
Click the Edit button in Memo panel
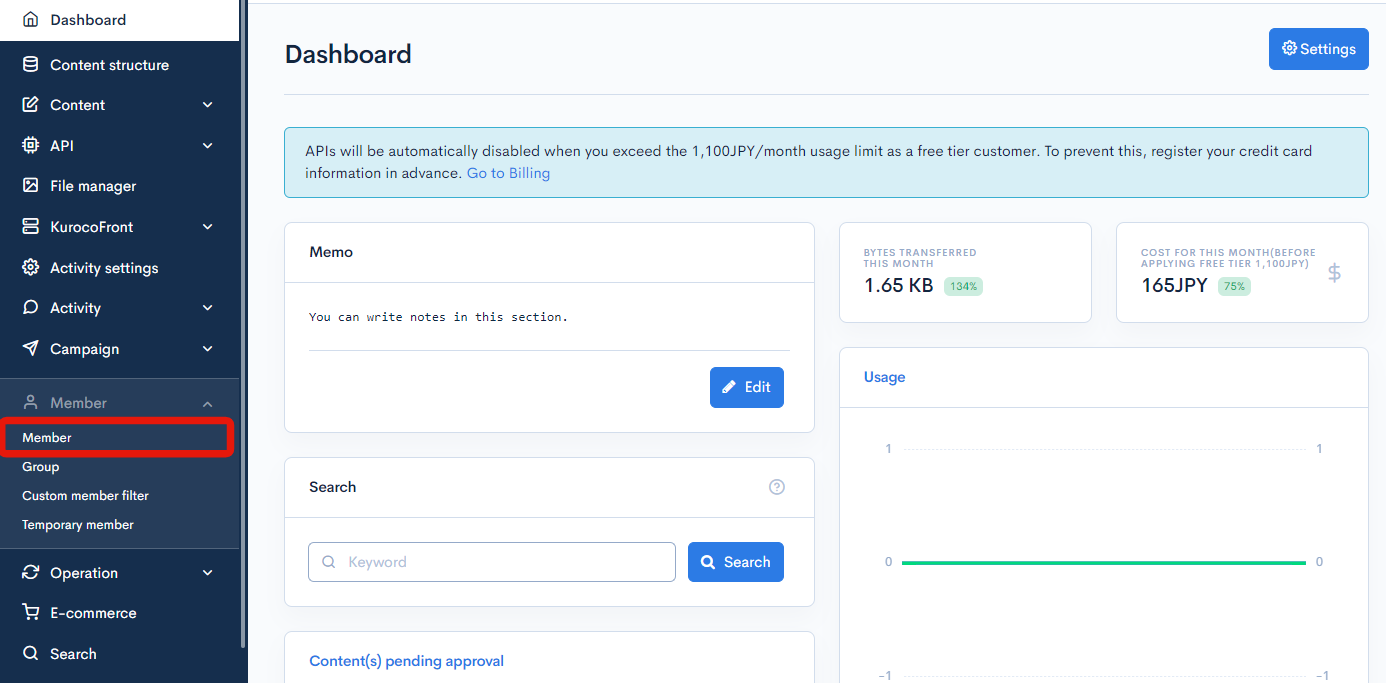[746, 387]
